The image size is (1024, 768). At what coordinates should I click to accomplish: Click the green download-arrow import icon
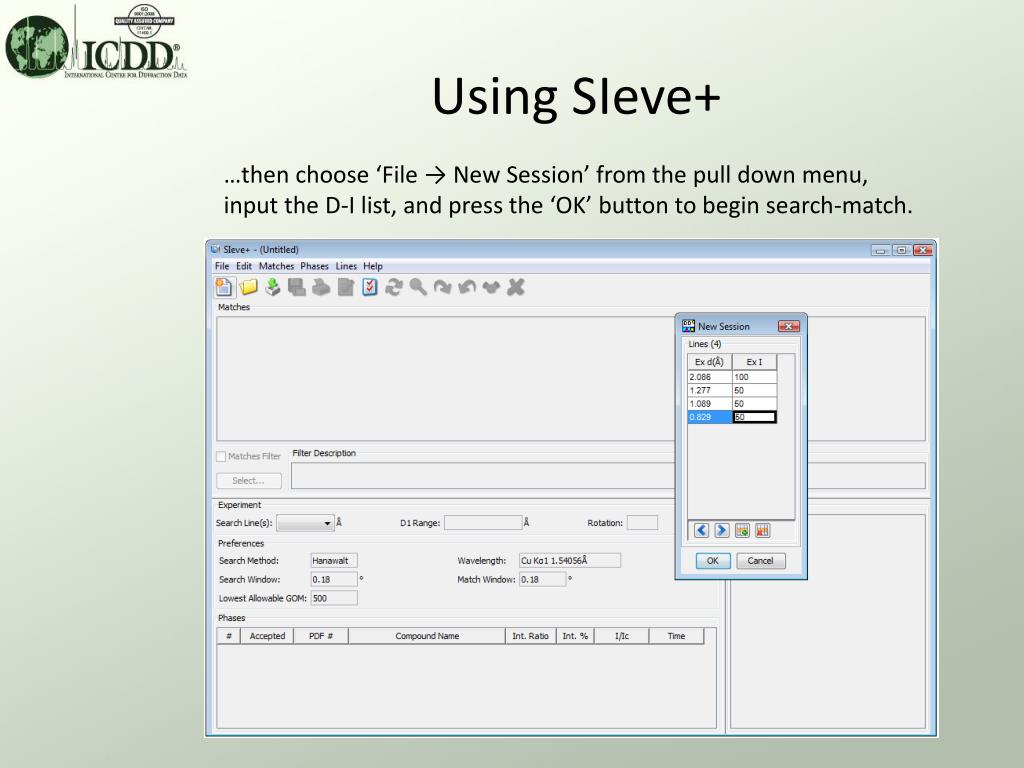tap(273, 287)
